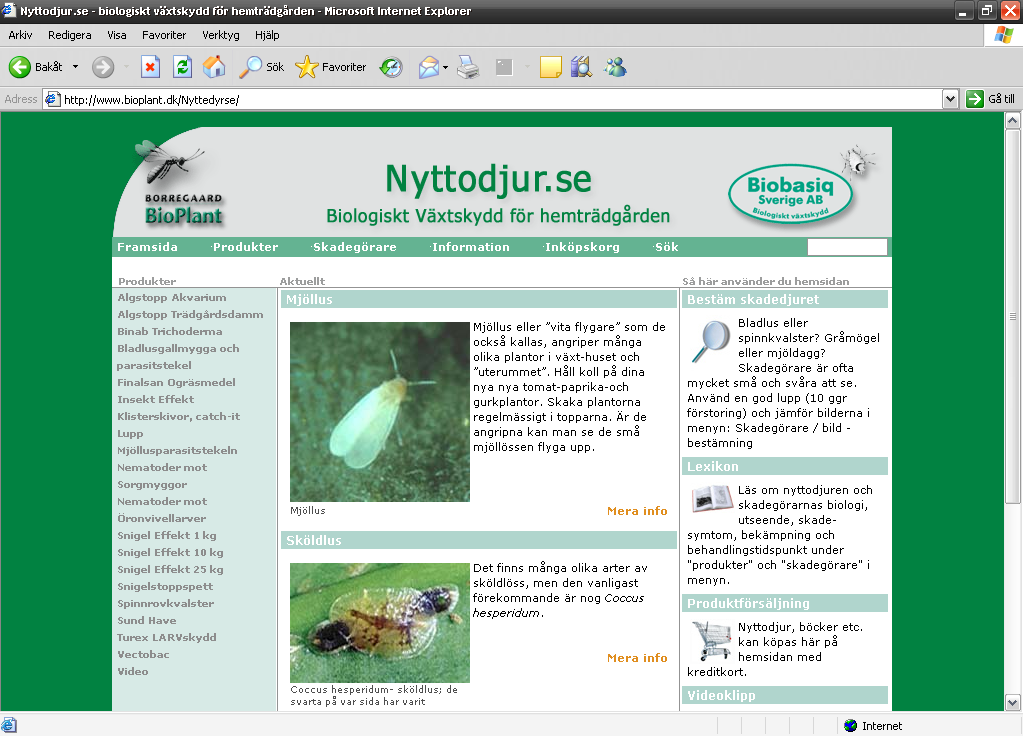
Task: Click the Mjöllus whitefly photo
Action: pyautogui.click(x=379, y=411)
